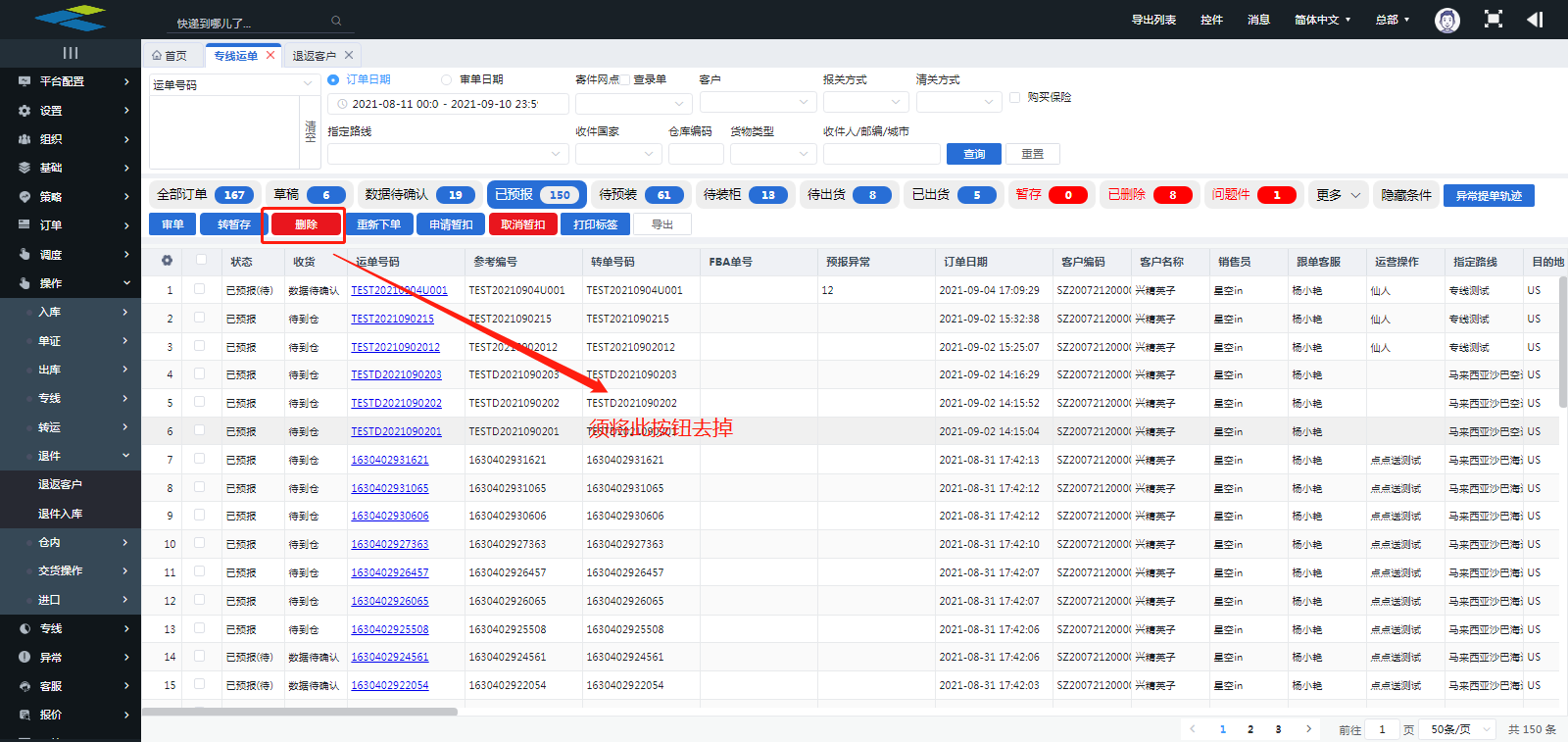
Task: Close the 专线运单 tab
Action: (270, 55)
